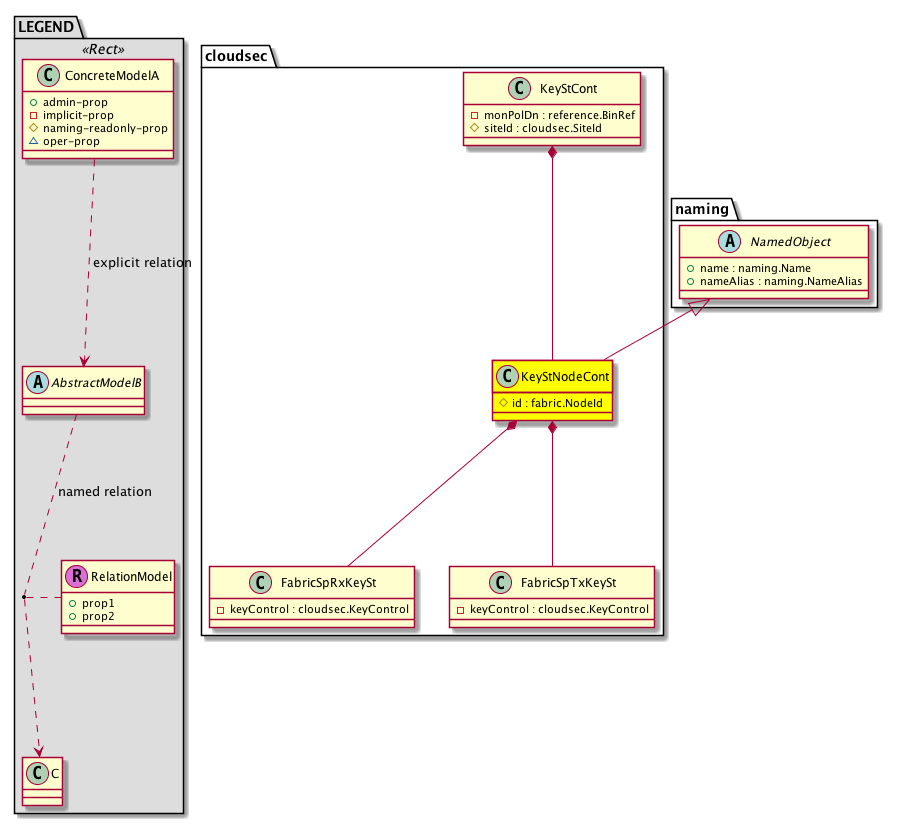Screen dimensions: 898x824
Task: Select prop2 in the RelationModel box
Action: pyautogui.click(x=92, y=617)
